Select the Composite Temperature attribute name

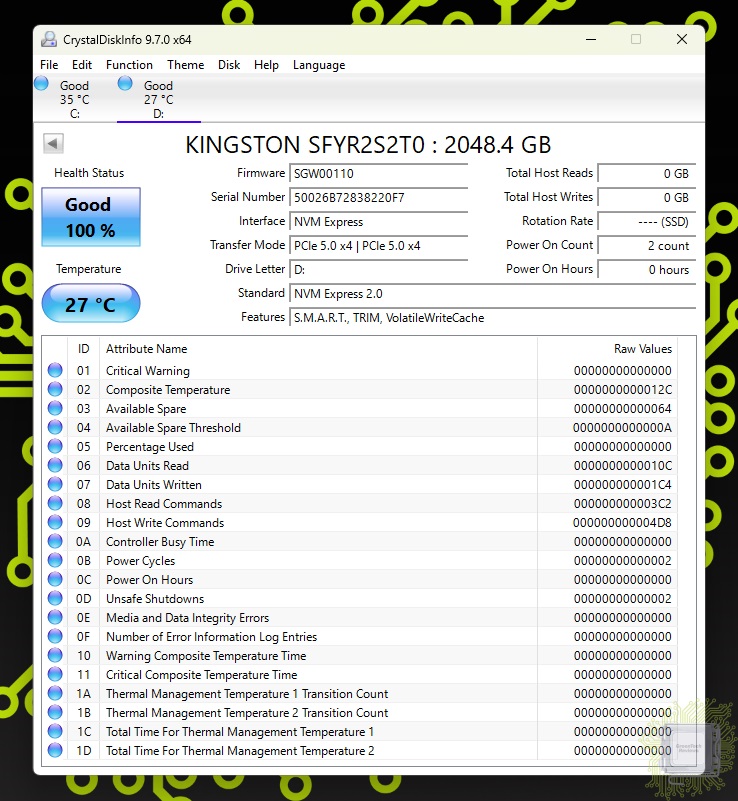point(168,390)
